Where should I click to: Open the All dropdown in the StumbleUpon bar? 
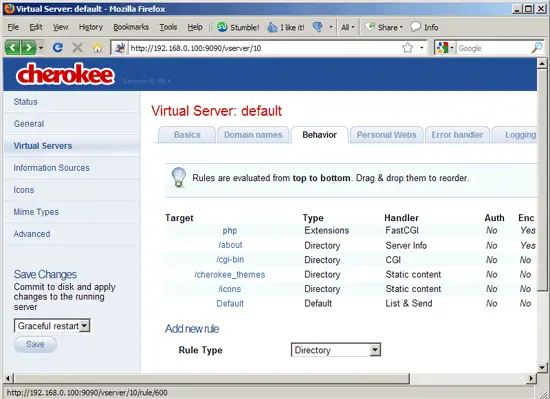click(348, 27)
